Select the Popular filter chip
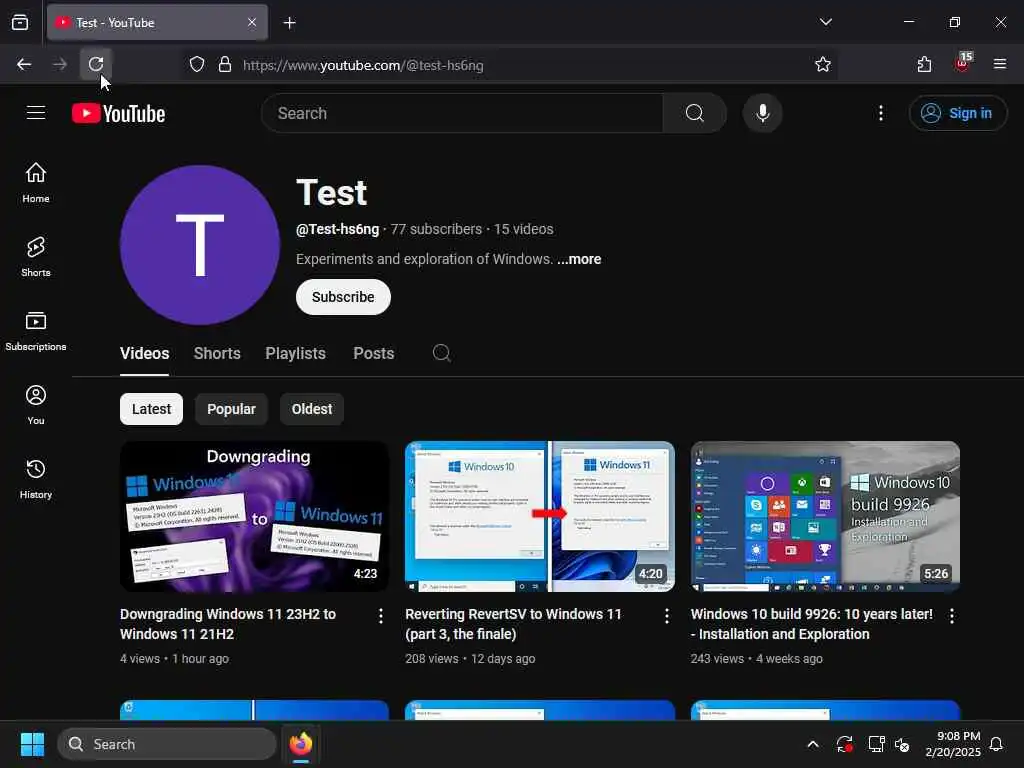This screenshot has width=1024, height=768. pyautogui.click(x=231, y=409)
